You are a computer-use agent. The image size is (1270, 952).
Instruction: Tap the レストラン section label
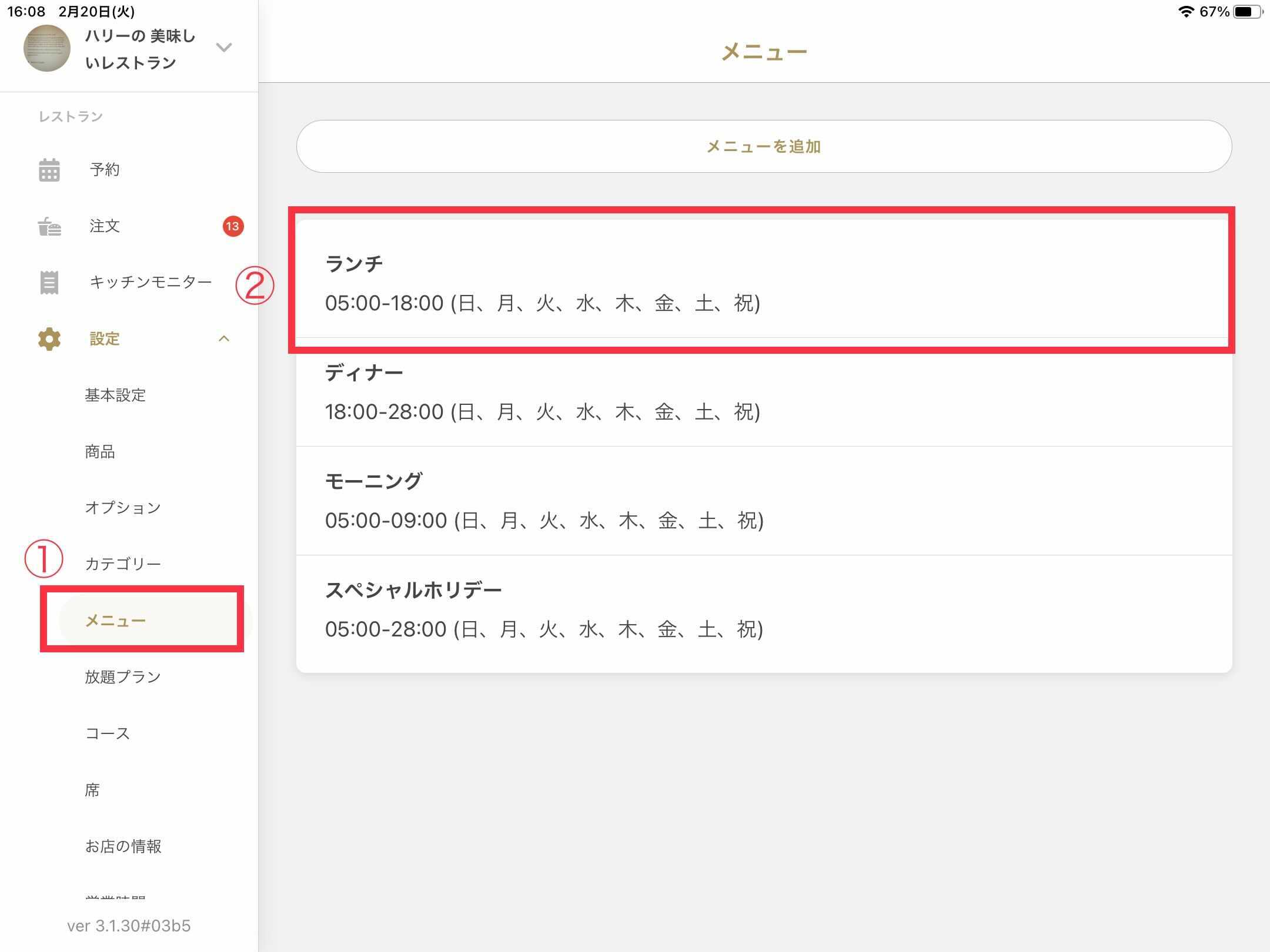(71, 117)
